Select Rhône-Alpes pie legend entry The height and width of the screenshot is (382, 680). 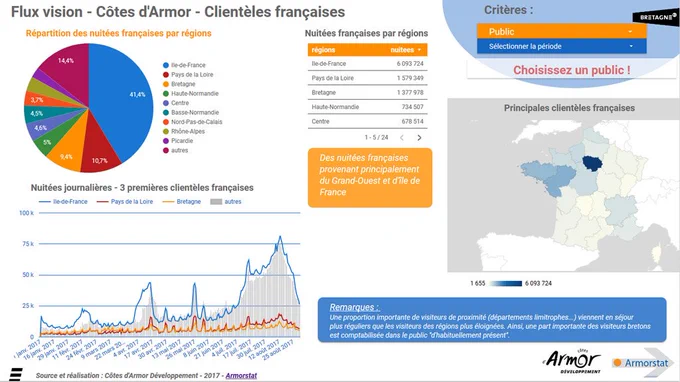pyautogui.click(x=183, y=131)
